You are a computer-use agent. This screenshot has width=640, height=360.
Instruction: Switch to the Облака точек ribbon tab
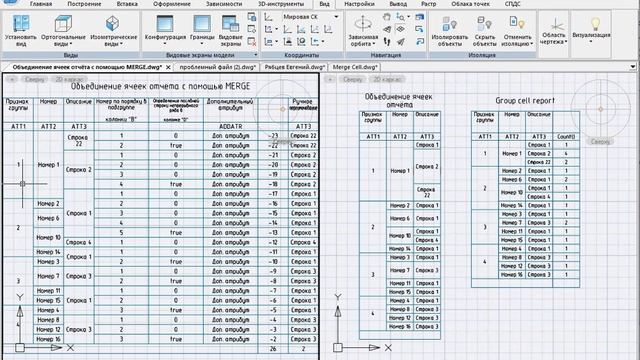(470, 4)
